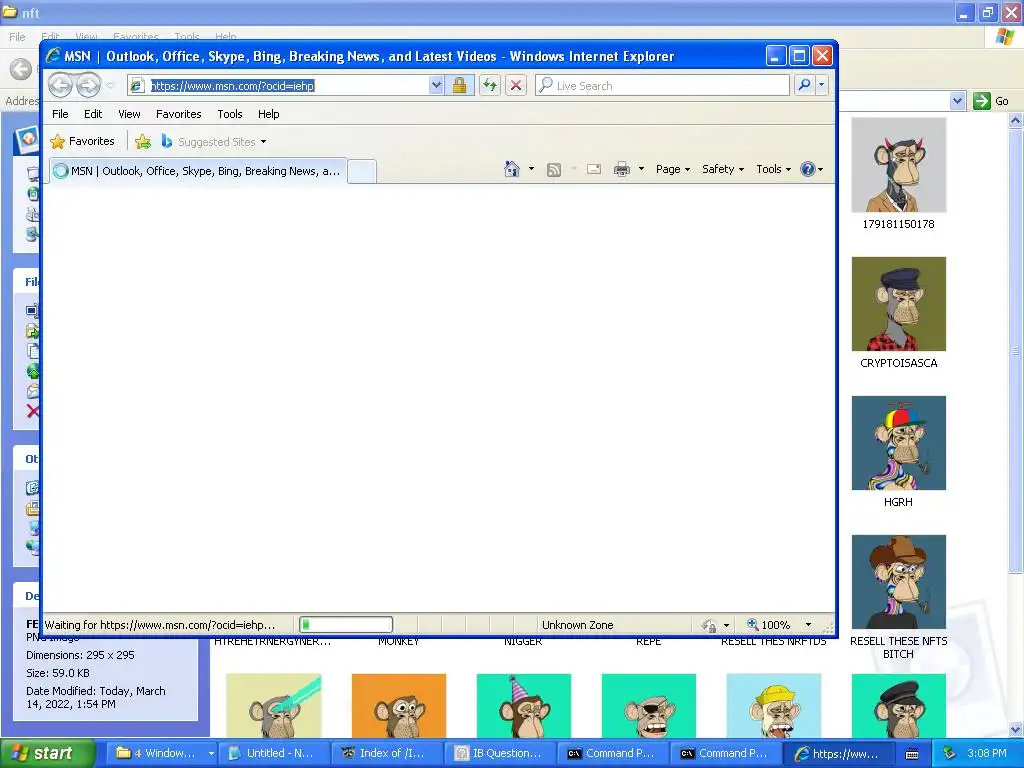Screen dimensions: 1024x768
Task: Open the View menu in Internet Explorer
Action: pyautogui.click(x=129, y=114)
